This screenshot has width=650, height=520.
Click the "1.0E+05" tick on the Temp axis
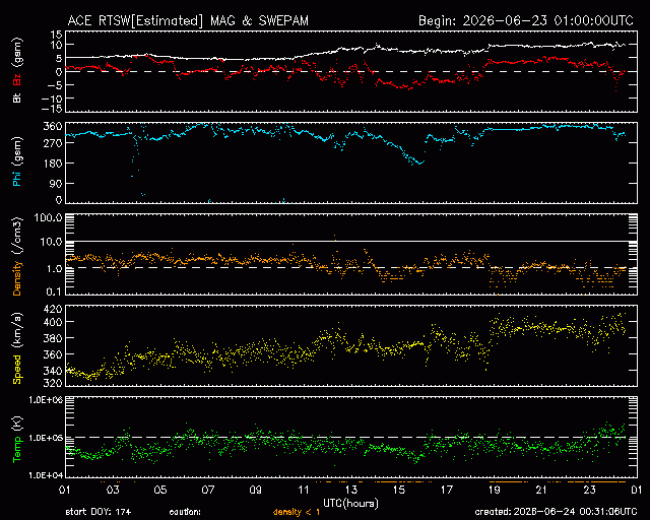(45, 438)
